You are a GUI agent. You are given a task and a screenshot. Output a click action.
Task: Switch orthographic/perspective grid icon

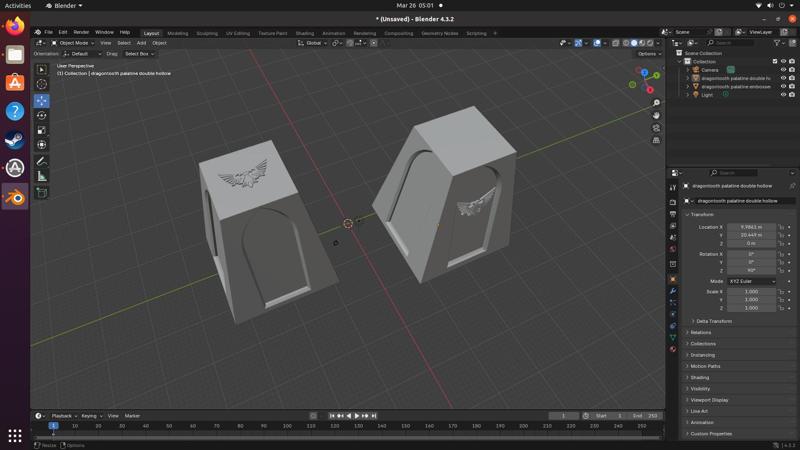(656, 140)
